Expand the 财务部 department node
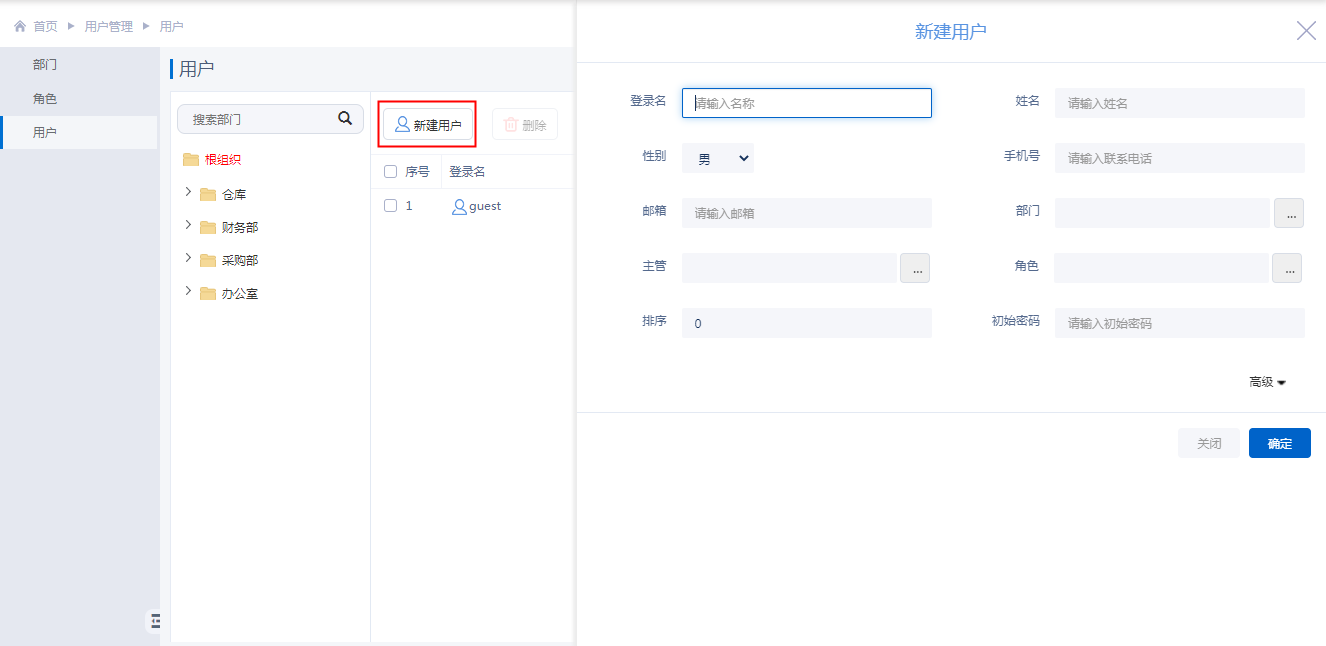Screen dimensions: 1326x646 [188, 226]
